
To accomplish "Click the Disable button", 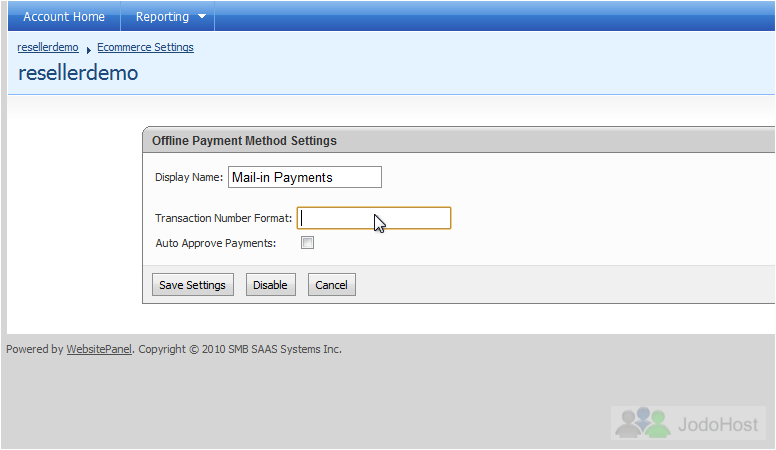I will (x=271, y=285).
